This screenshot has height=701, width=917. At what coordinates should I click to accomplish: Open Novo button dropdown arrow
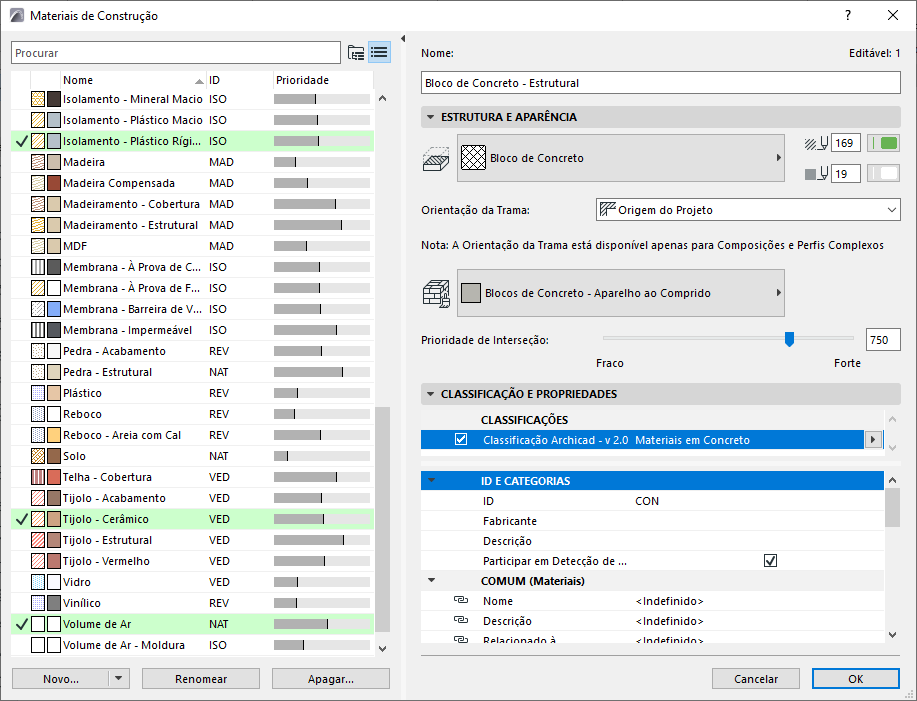click(119, 679)
